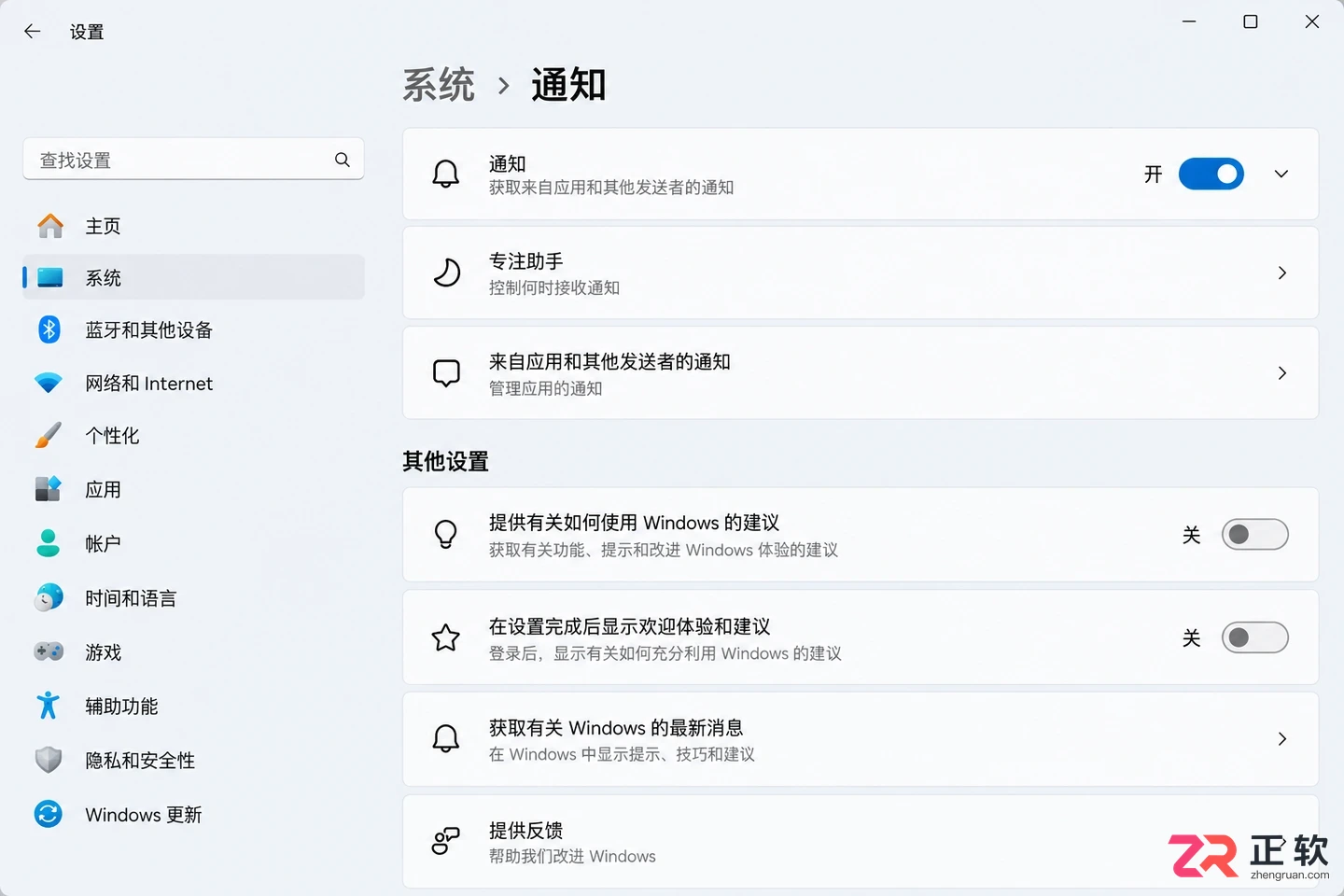The width and height of the screenshot is (1344, 896).
Task: Navigate to 个性化 settings
Action: pyautogui.click(x=193, y=435)
